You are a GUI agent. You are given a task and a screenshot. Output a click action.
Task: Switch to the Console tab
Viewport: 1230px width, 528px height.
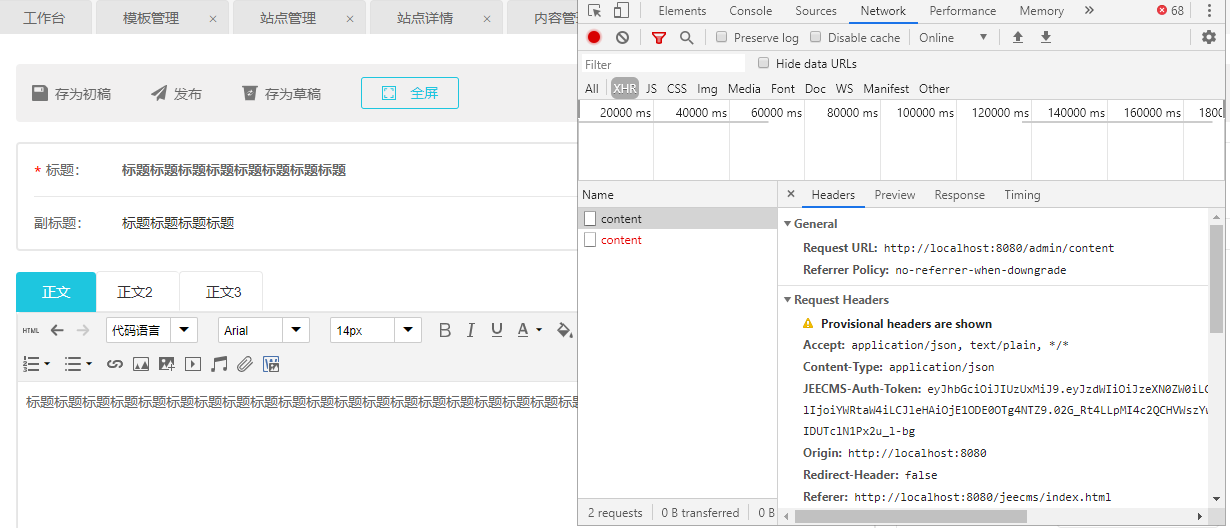tap(750, 11)
